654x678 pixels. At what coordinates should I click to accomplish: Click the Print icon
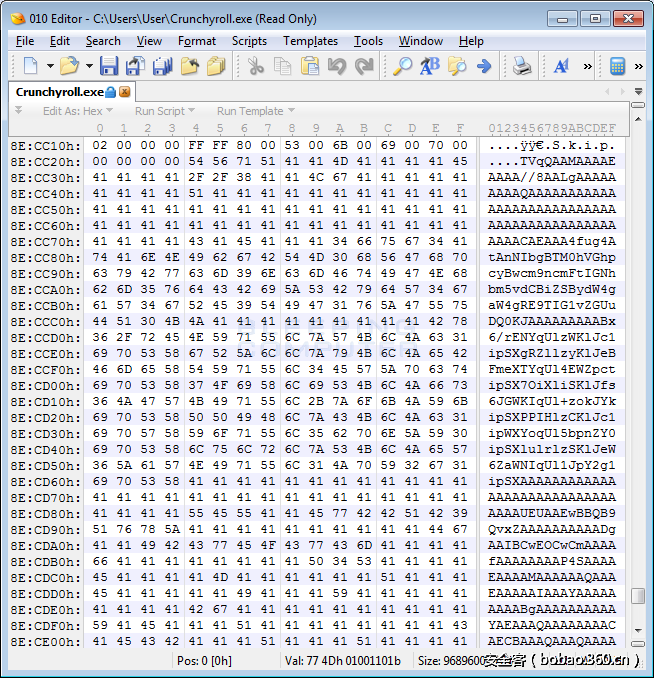(x=522, y=66)
